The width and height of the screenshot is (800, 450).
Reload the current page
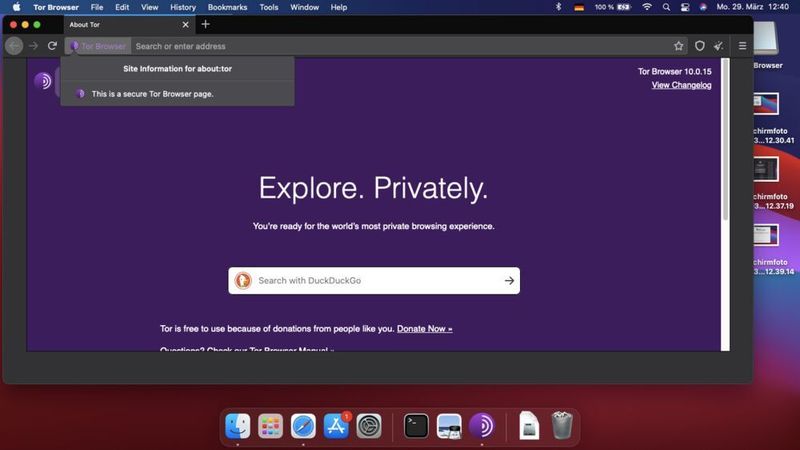[x=52, y=46]
